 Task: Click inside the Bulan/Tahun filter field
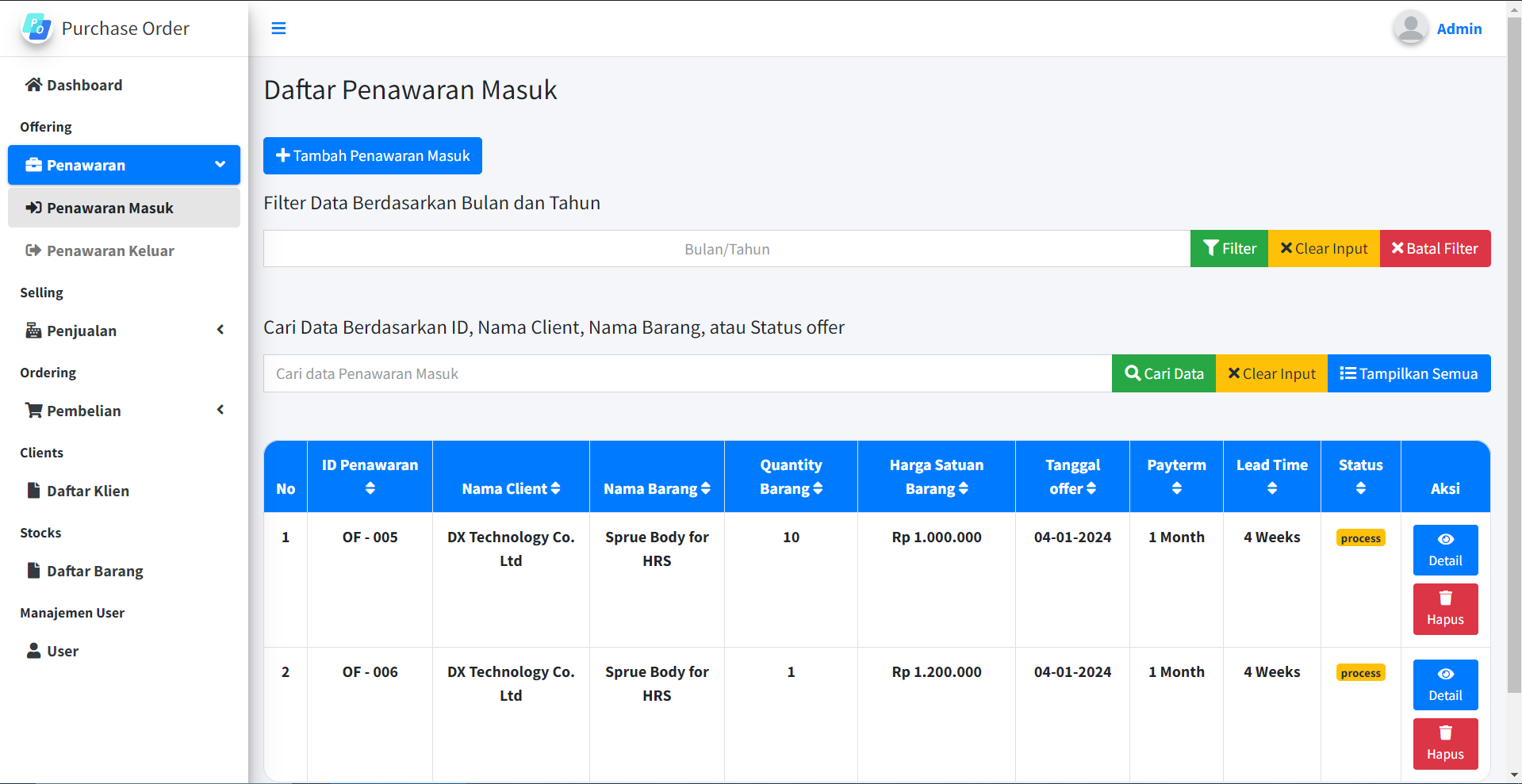point(726,248)
